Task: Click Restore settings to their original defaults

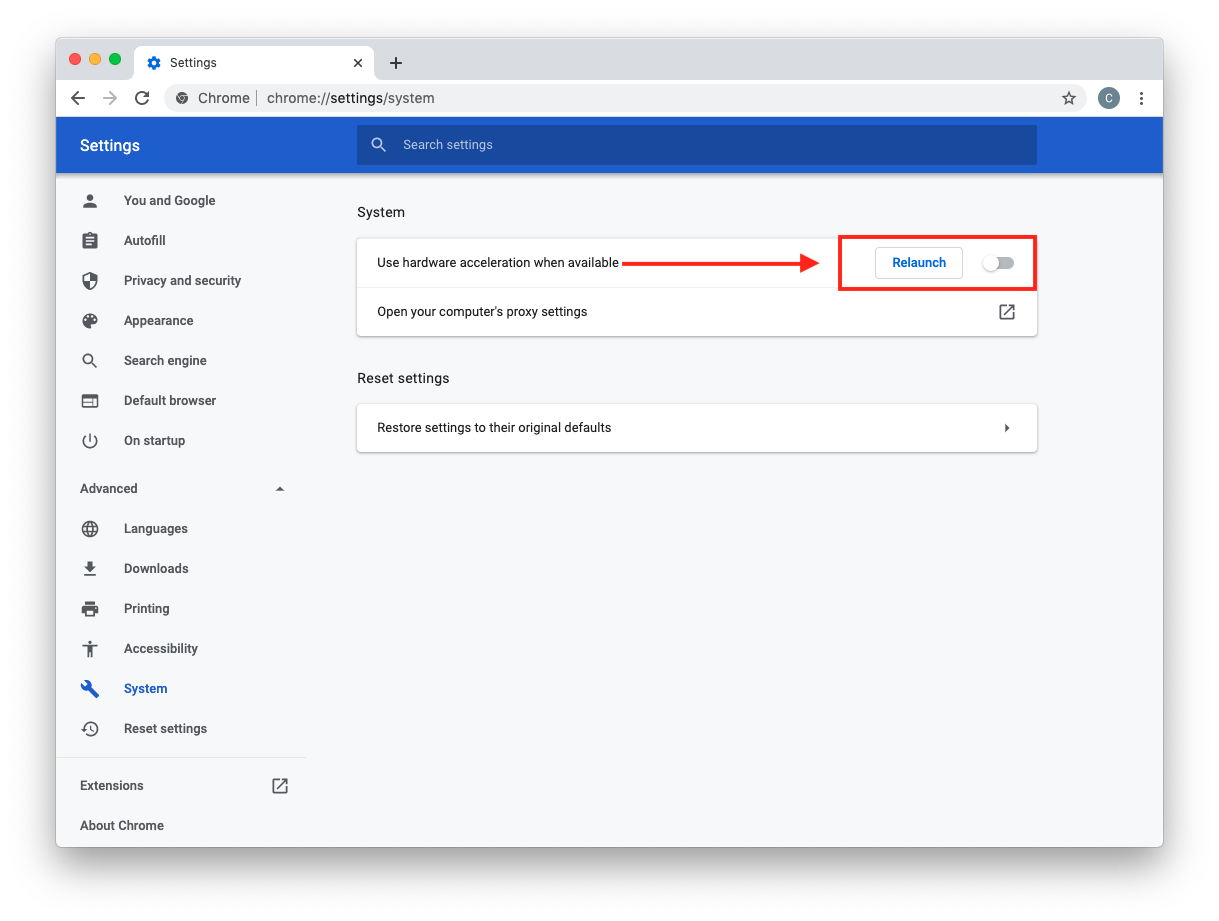Action: coord(697,428)
